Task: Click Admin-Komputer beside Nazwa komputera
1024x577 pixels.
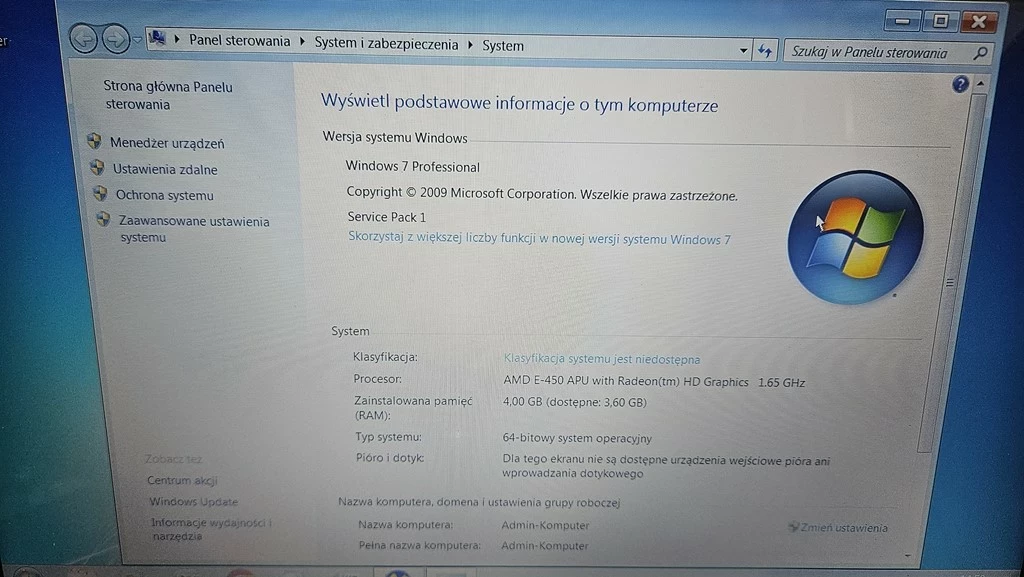Action: 545,525
